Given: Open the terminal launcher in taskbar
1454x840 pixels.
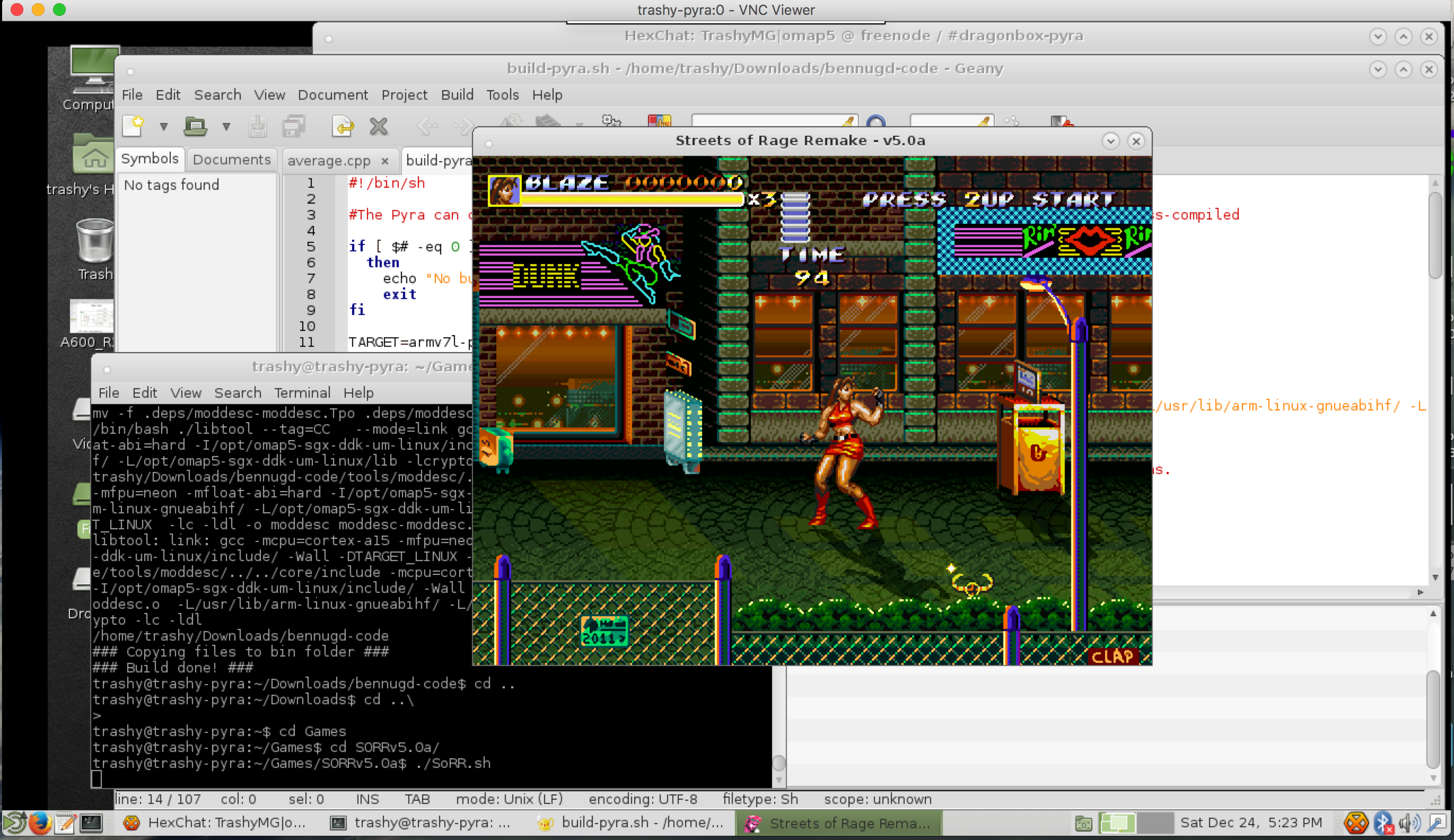Looking at the screenshot, I should pos(91,822).
